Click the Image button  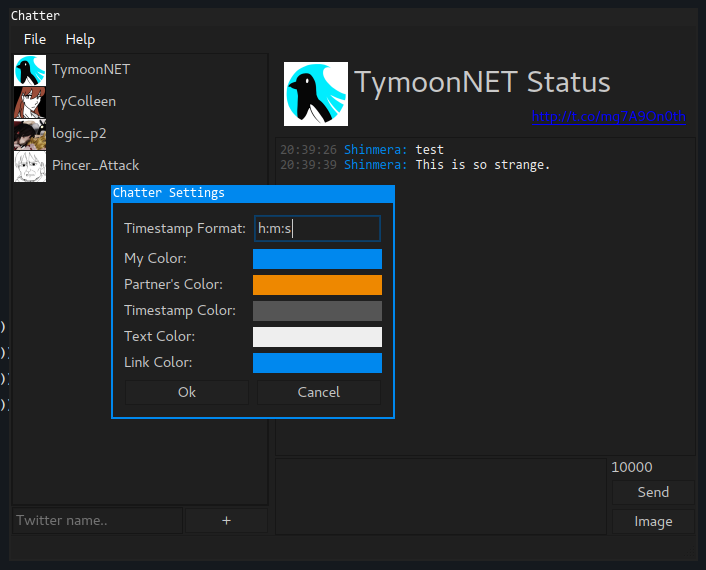tap(653, 521)
